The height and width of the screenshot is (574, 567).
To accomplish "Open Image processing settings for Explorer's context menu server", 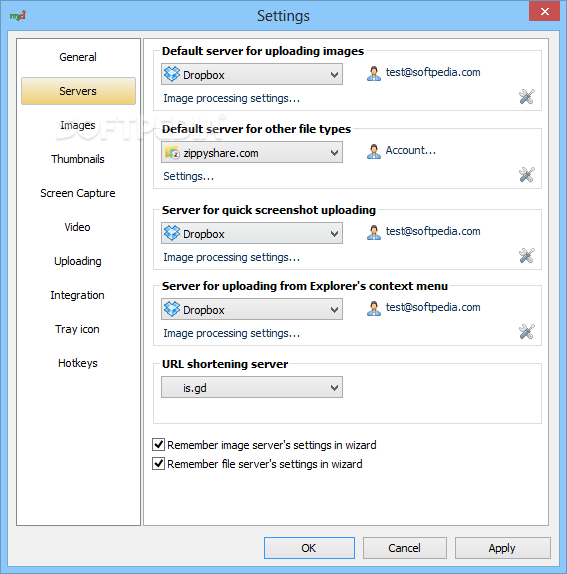I will tap(231, 333).
